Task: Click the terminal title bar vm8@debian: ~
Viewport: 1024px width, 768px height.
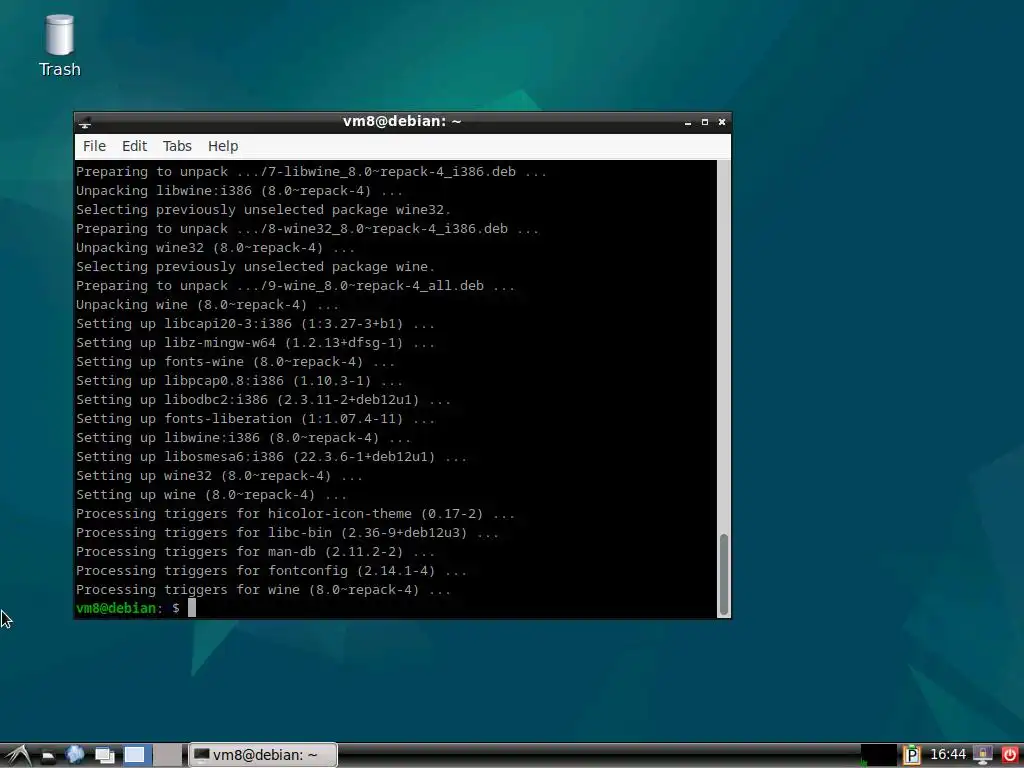Action: [x=402, y=121]
